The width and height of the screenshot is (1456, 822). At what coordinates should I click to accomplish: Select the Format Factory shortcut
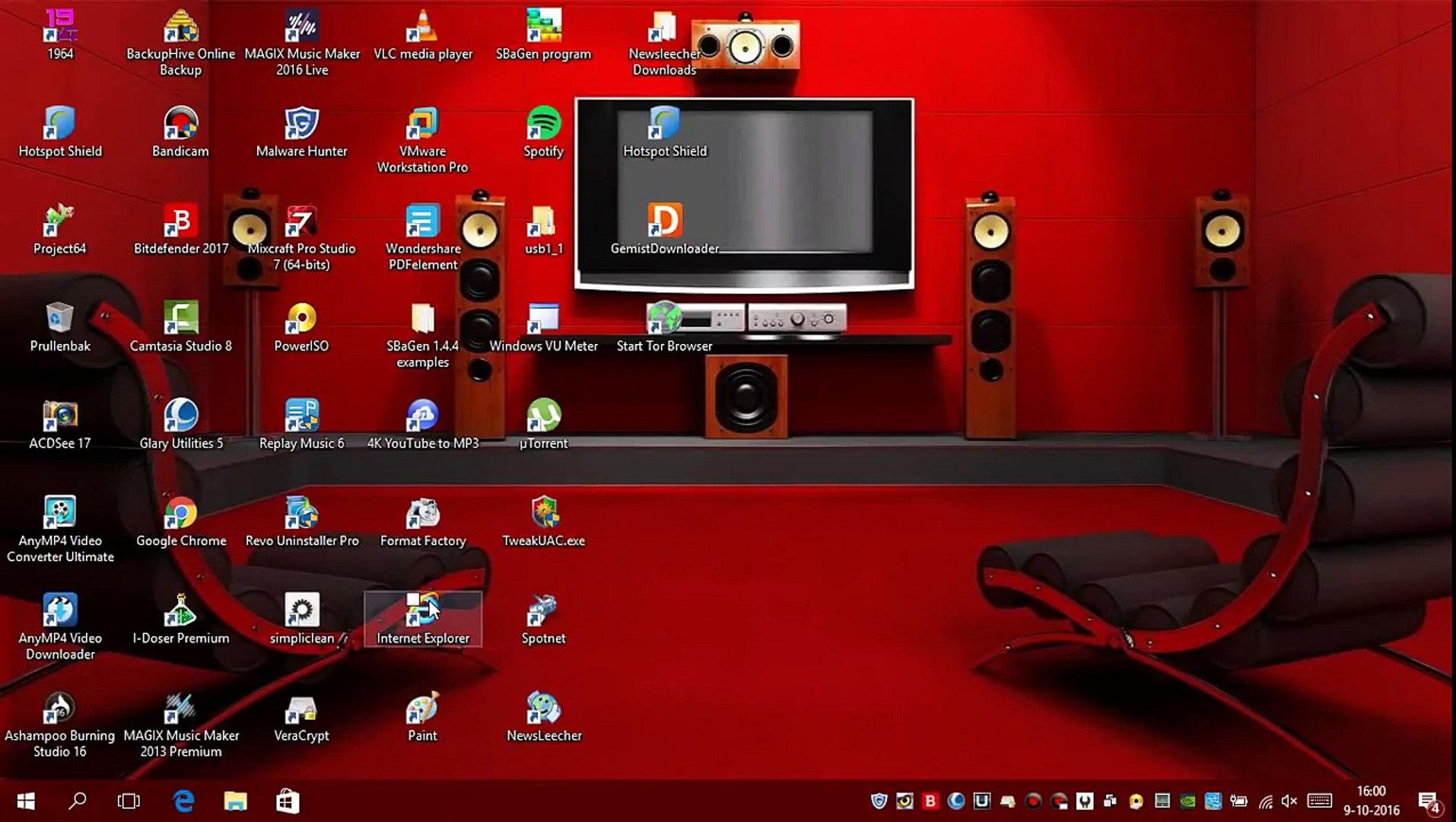point(422,515)
